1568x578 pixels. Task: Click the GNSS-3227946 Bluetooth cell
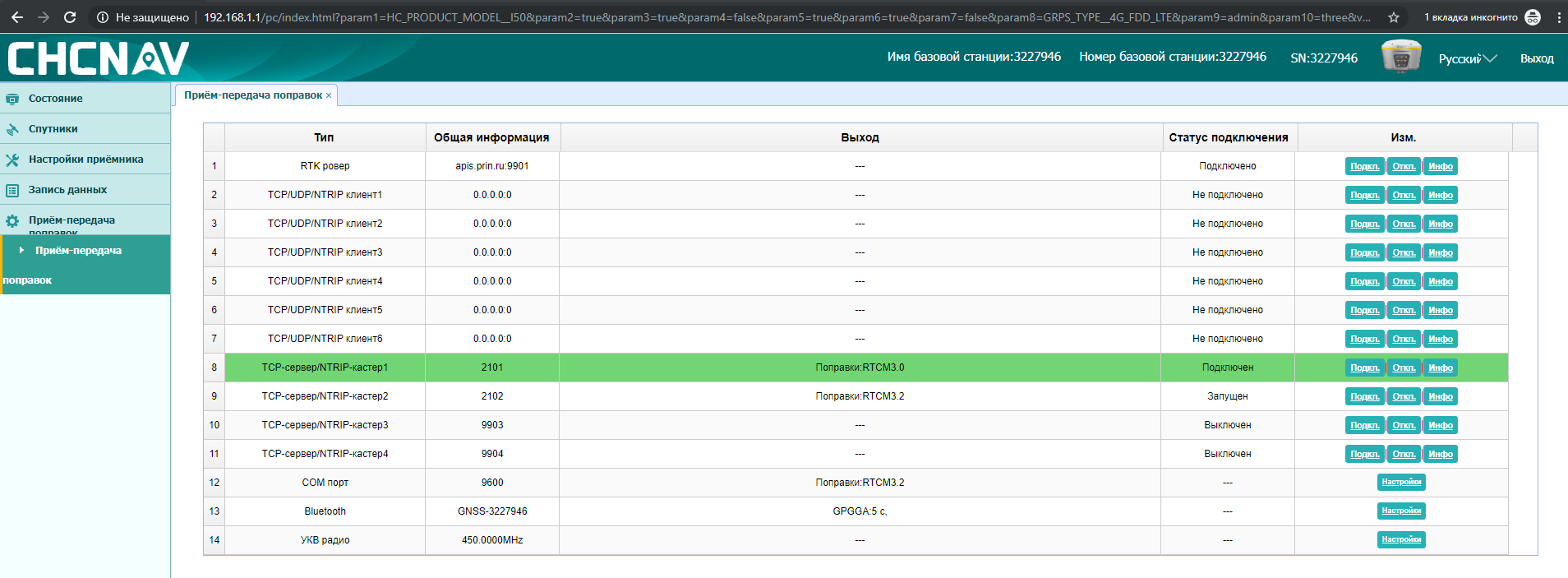point(492,511)
